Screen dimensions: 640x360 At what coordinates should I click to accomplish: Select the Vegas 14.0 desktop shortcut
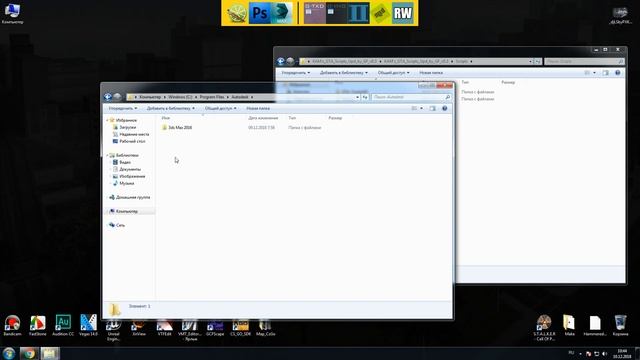(x=88, y=325)
